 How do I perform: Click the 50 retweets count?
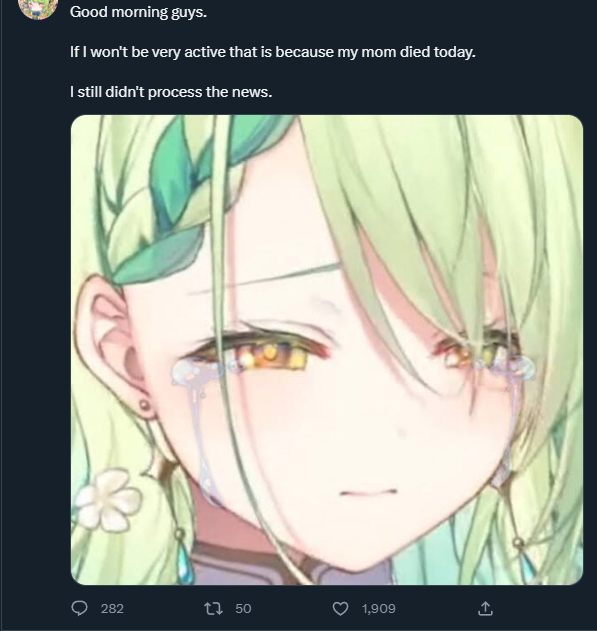(243, 608)
